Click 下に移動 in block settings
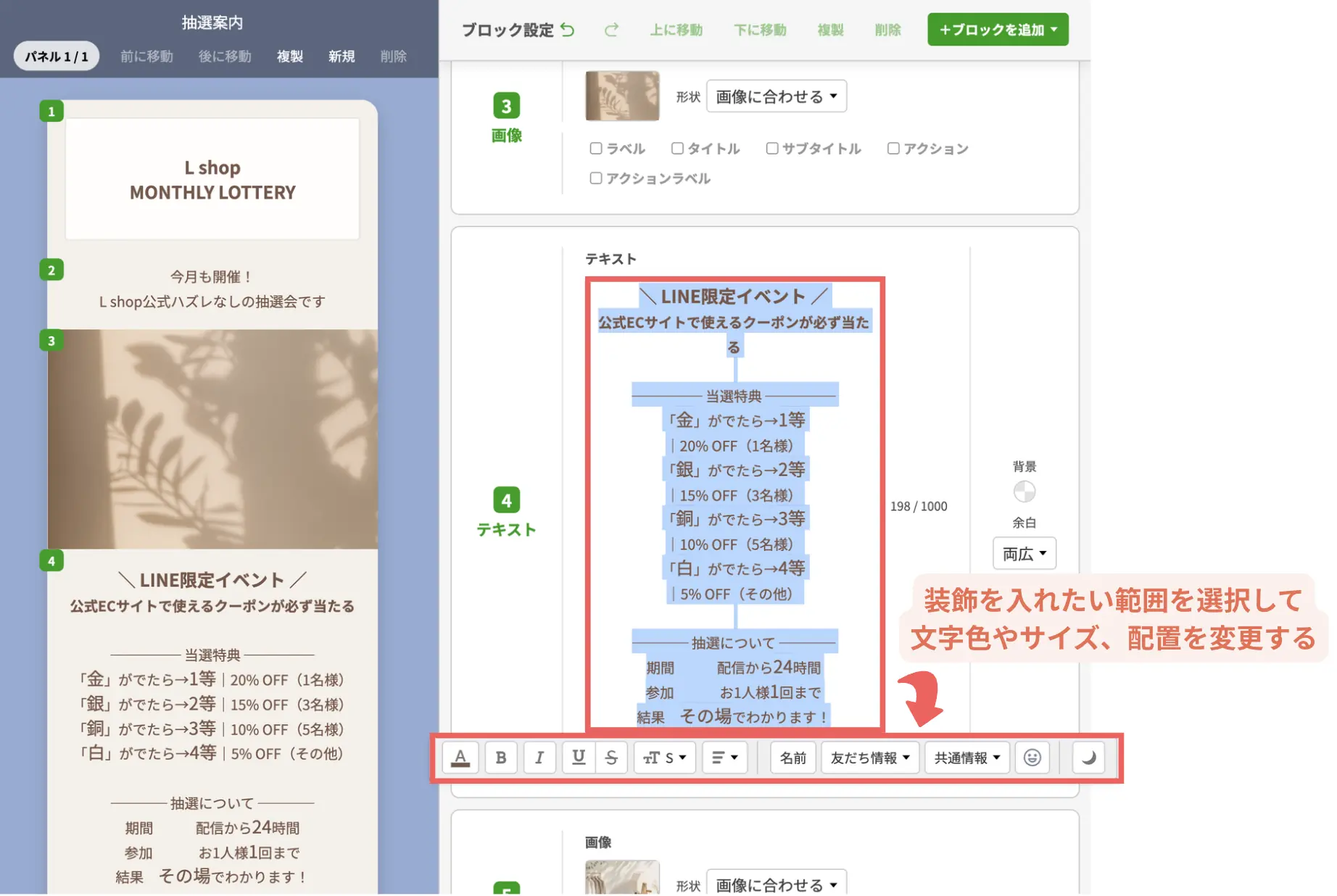The height and width of the screenshot is (896, 1337). click(760, 30)
